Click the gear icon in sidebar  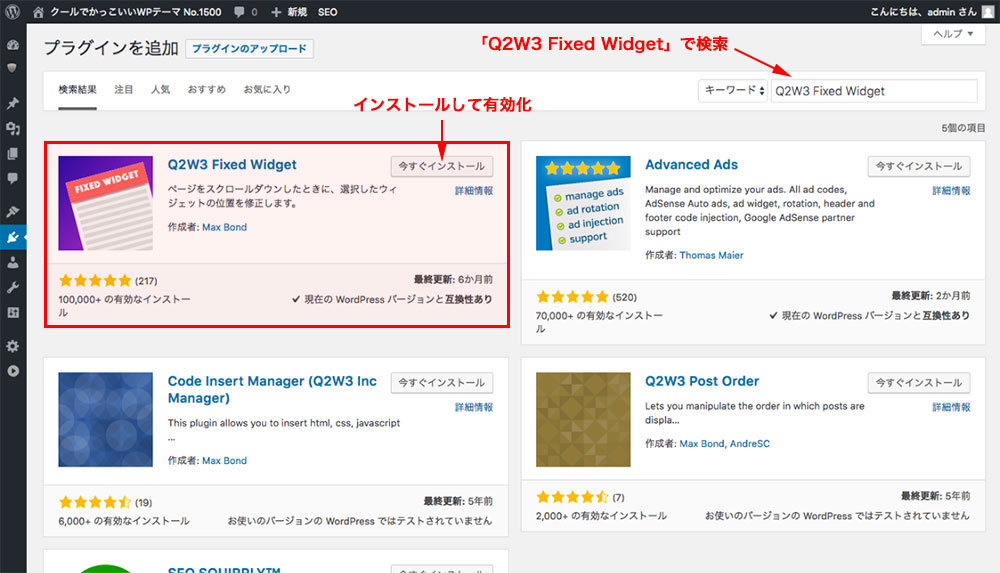click(x=13, y=346)
